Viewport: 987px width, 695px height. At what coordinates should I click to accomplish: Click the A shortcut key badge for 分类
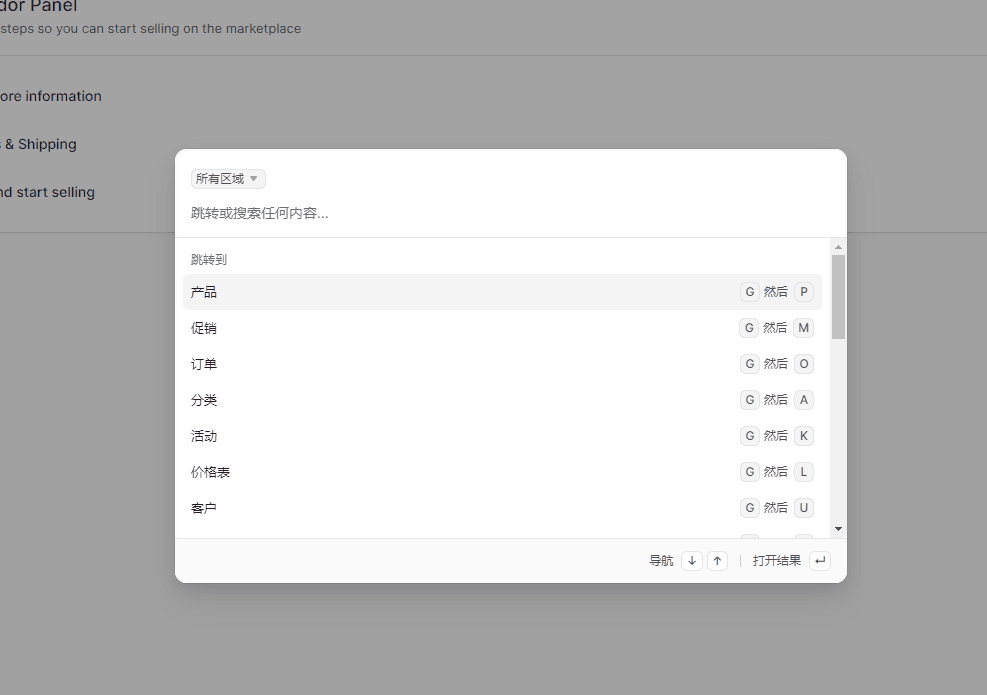803,400
